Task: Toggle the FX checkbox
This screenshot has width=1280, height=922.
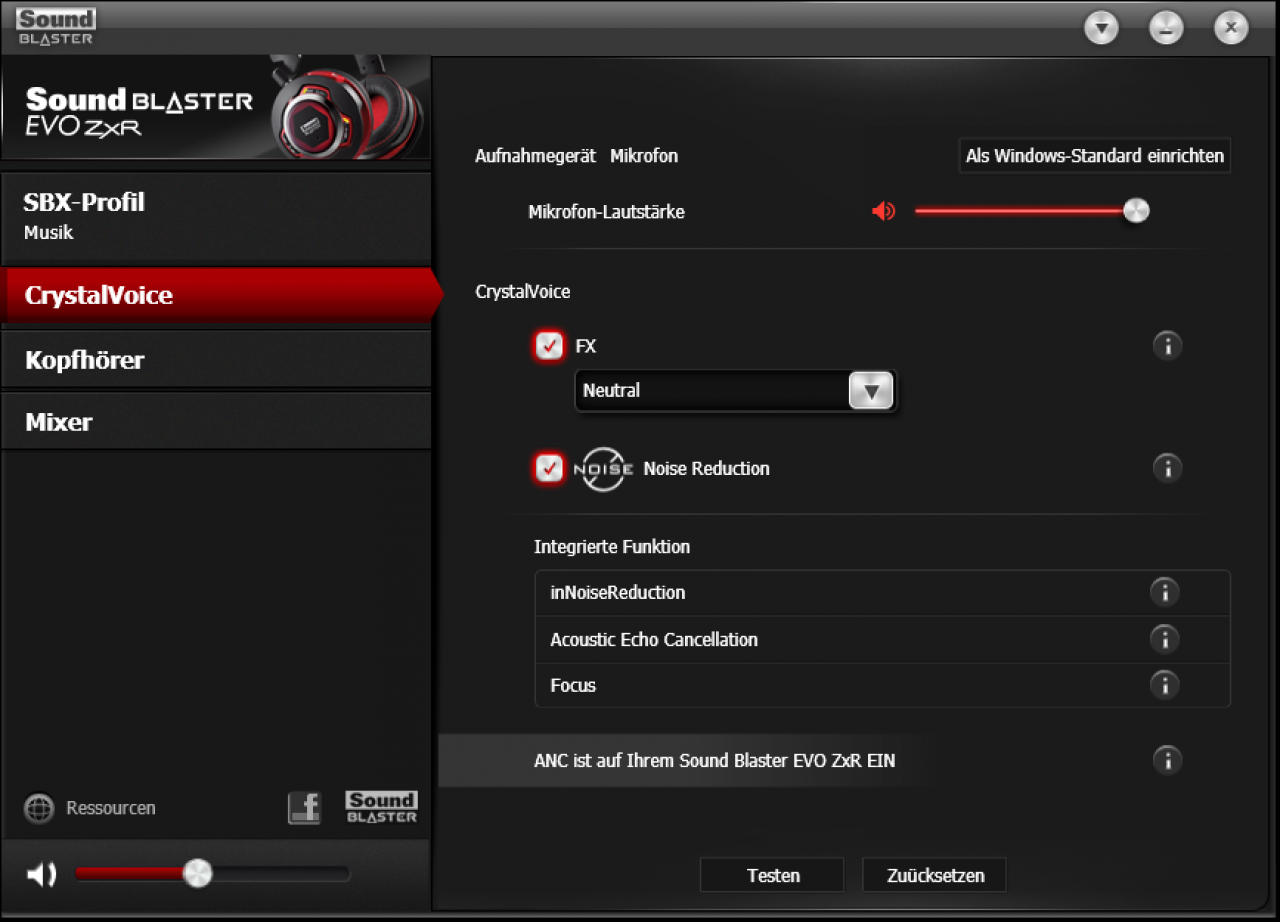Action: (x=549, y=346)
